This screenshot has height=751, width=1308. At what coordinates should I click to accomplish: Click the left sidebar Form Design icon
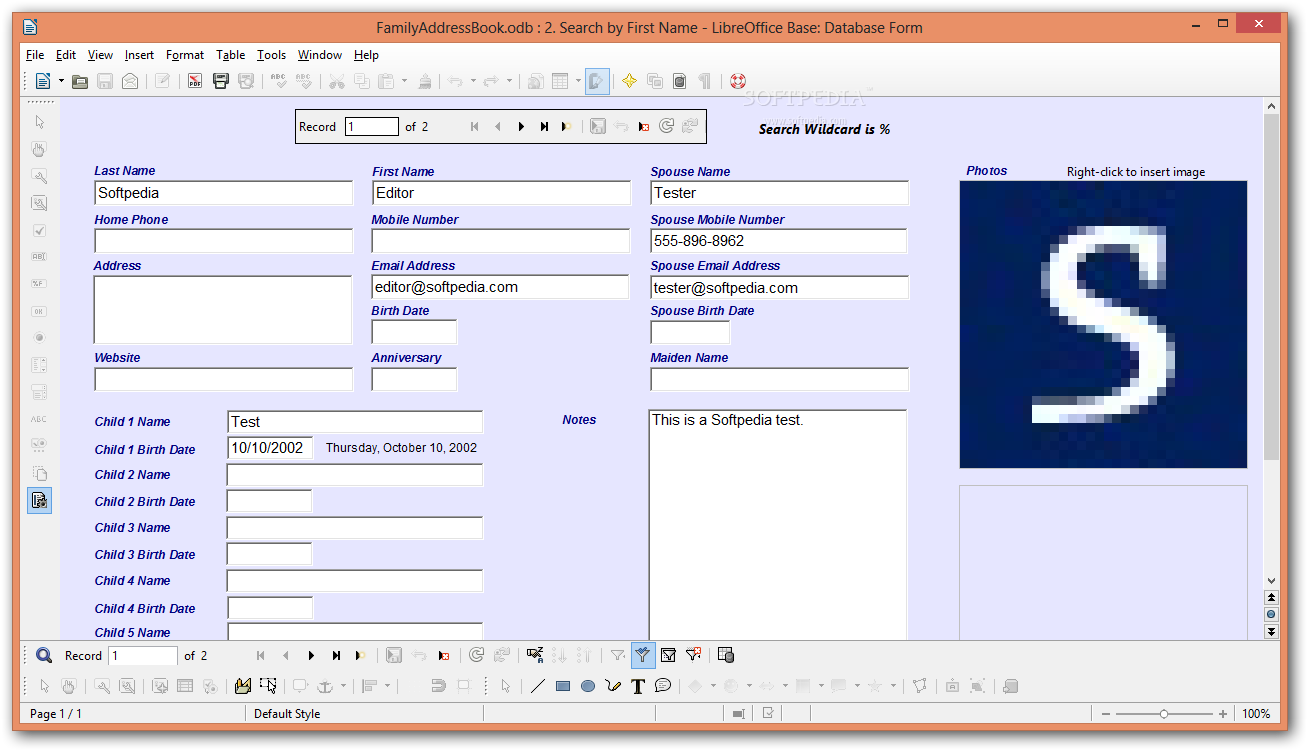tap(39, 500)
